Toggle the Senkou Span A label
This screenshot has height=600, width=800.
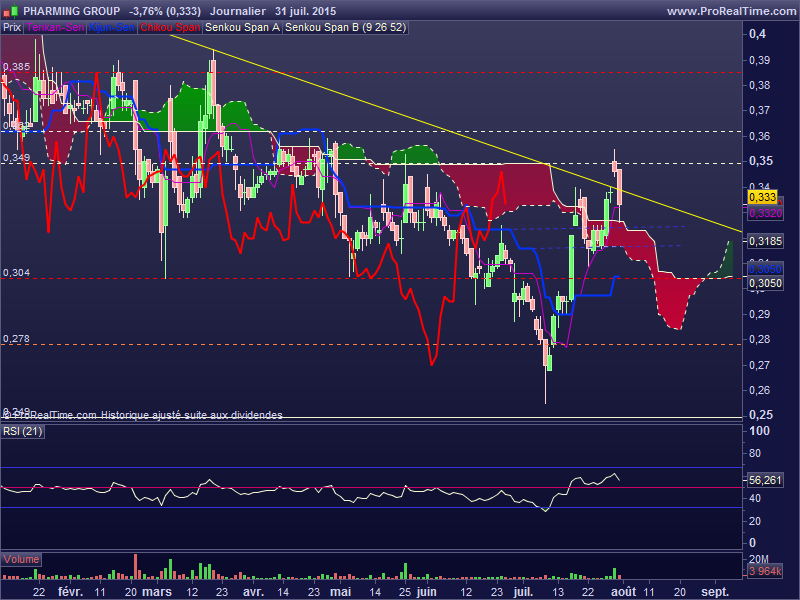tap(241, 28)
